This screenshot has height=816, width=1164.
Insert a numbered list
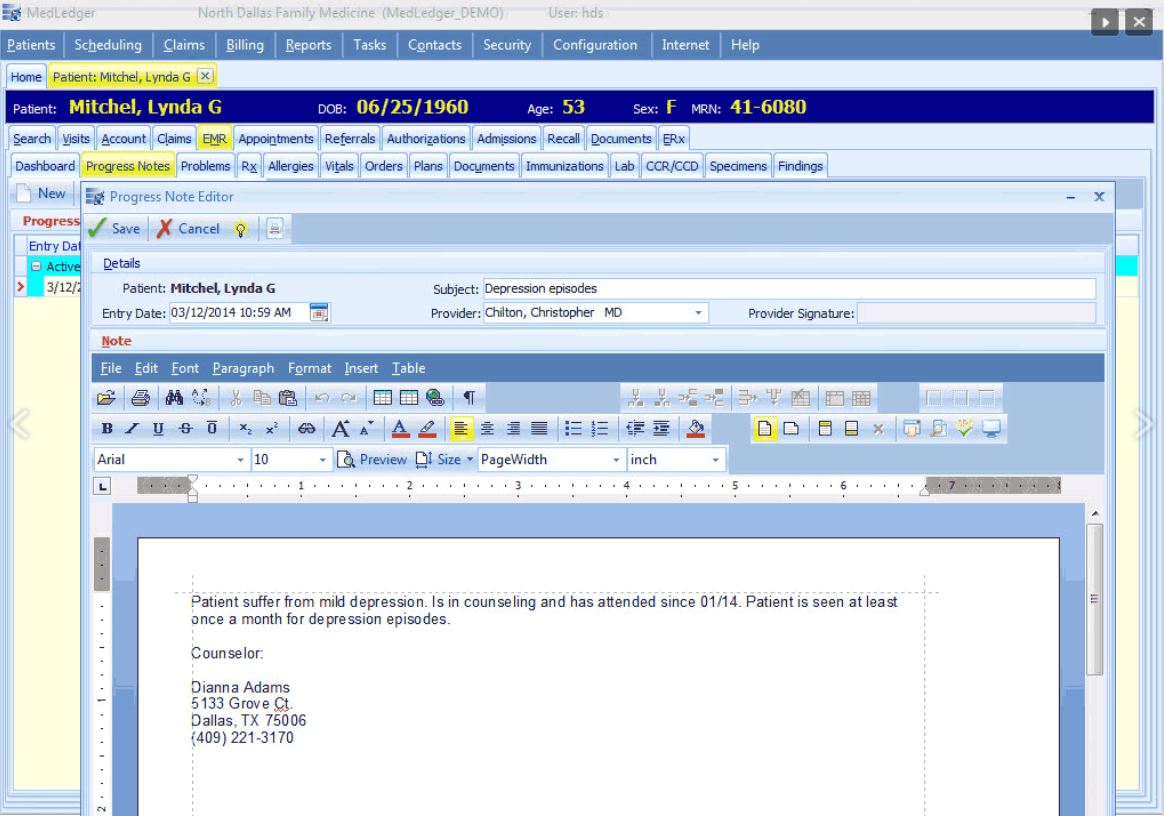tap(600, 428)
